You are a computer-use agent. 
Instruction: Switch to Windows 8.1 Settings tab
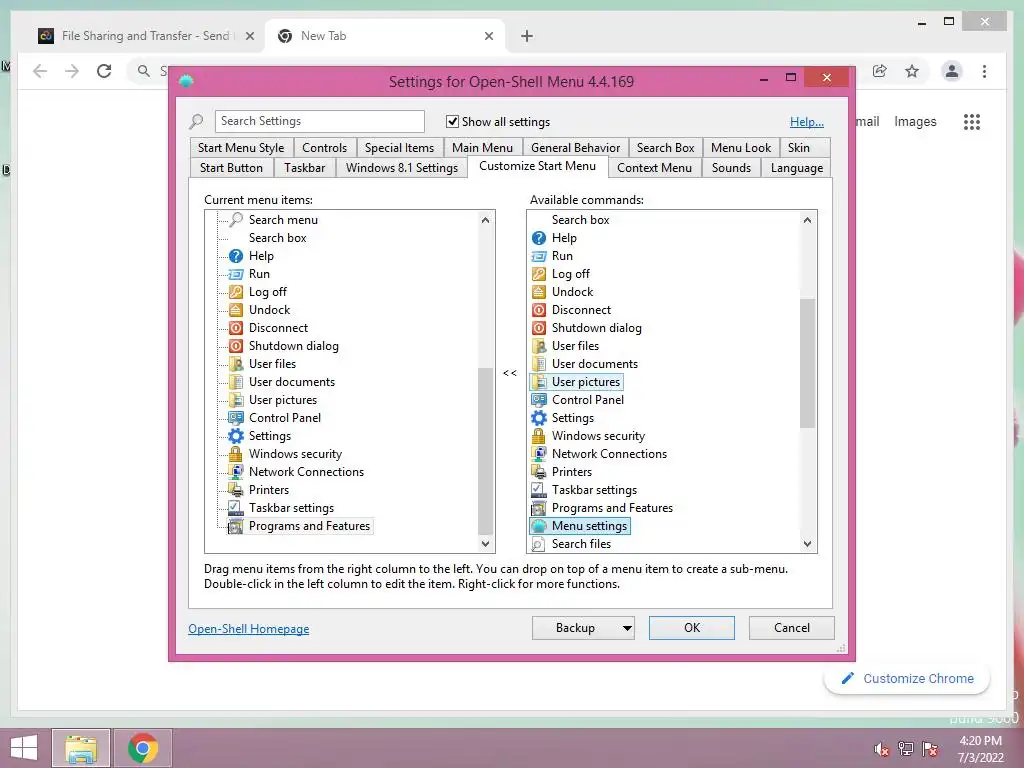(402, 168)
